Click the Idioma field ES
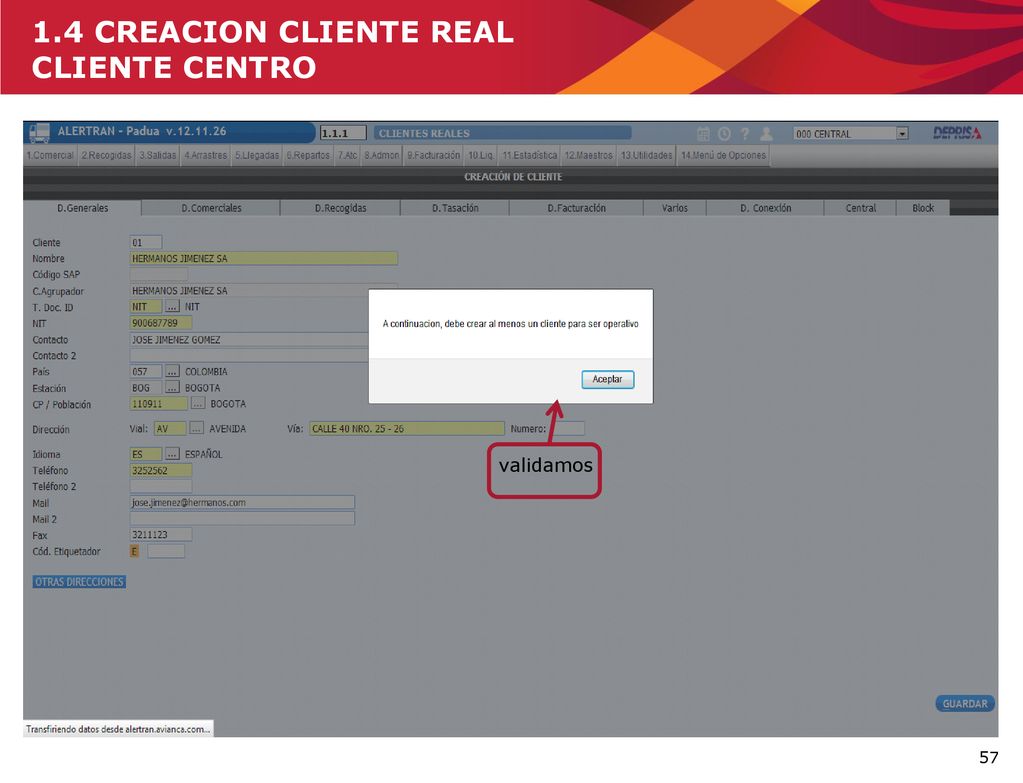Viewport: 1023px width, 783px height. pyautogui.click(x=145, y=454)
